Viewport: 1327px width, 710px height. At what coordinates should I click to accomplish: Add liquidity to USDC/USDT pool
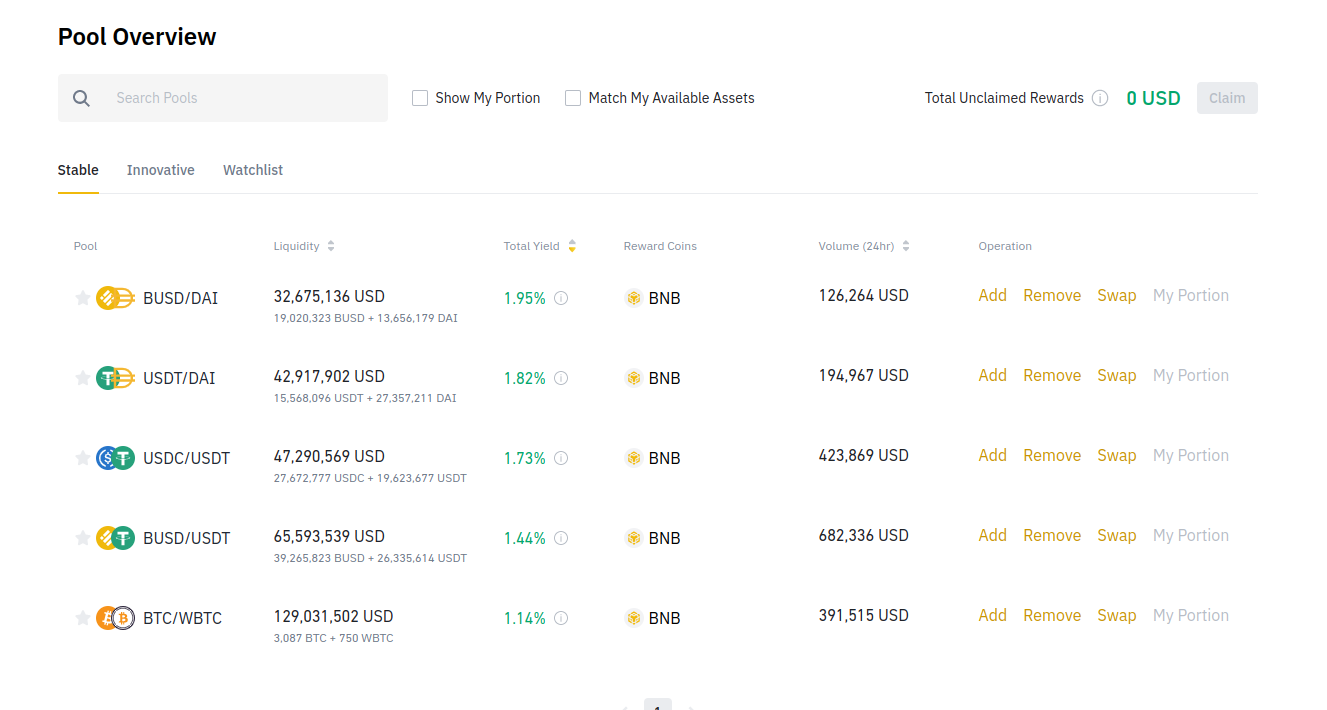(x=993, y=456)
